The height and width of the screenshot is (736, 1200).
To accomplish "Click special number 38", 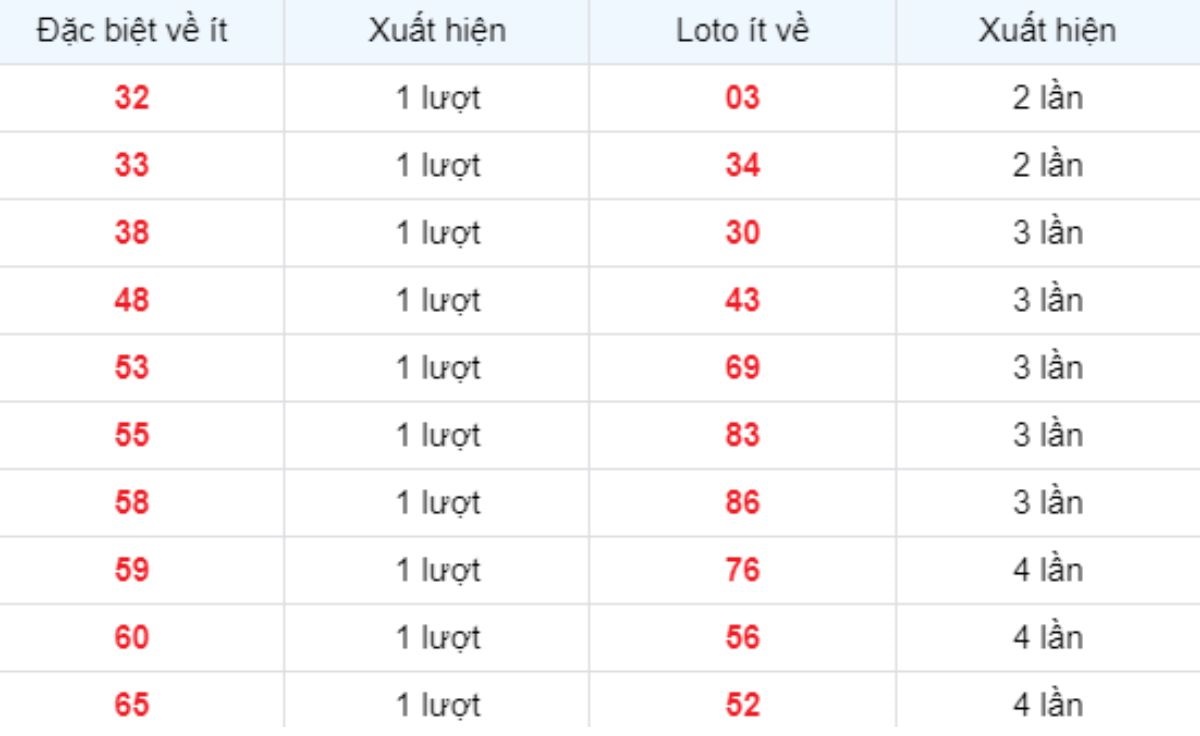I will [x=132, y=233].
